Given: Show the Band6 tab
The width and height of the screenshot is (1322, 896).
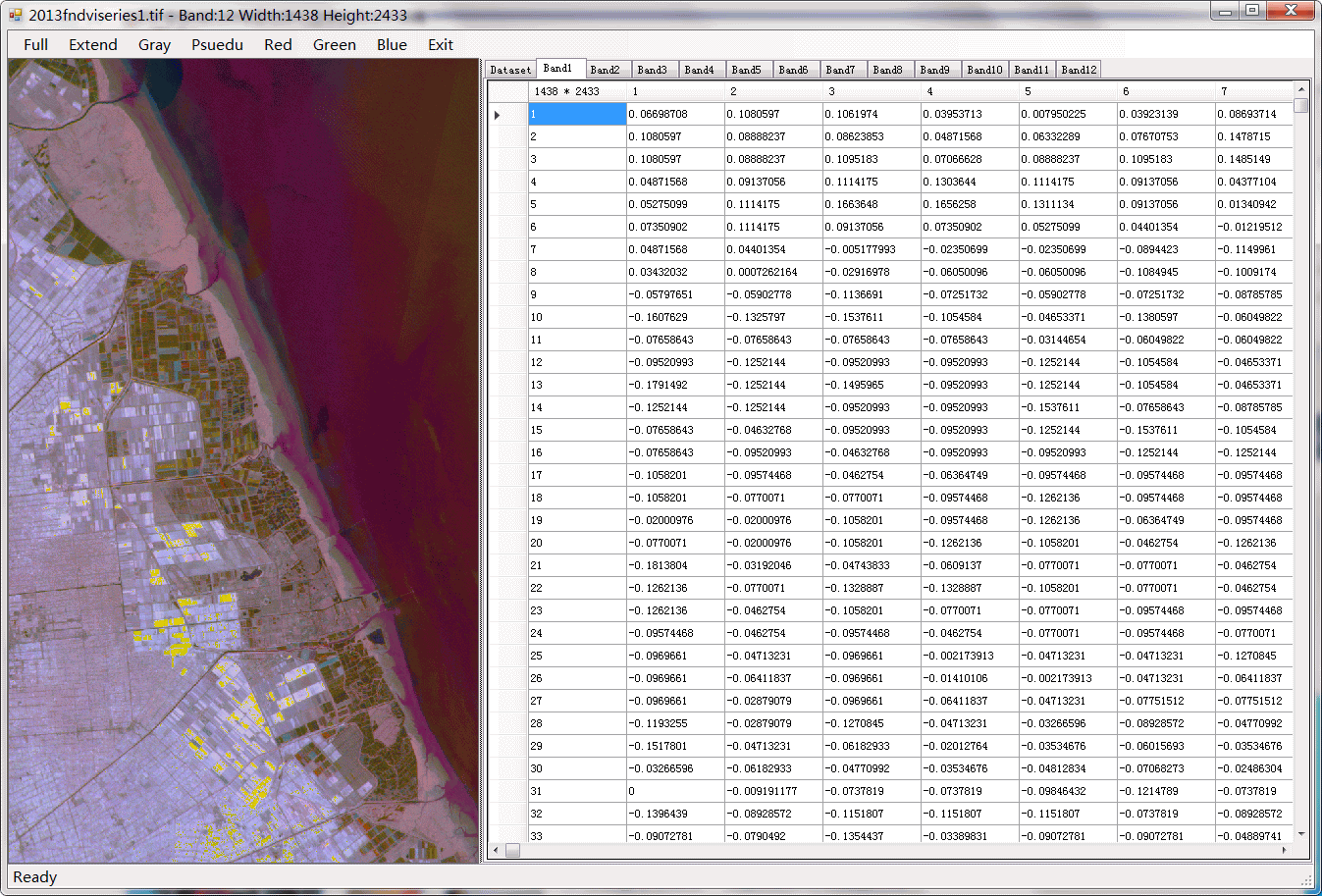Looking at the screenshot, I should pyautogui.click(x=794, y=70).
